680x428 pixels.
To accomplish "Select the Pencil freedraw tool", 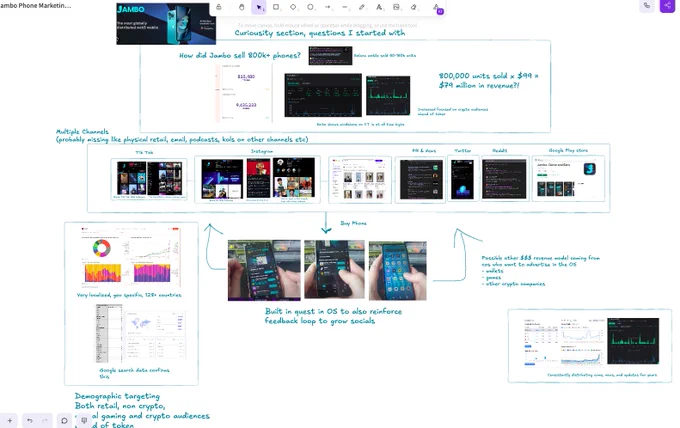I will [x=362, y=7].
